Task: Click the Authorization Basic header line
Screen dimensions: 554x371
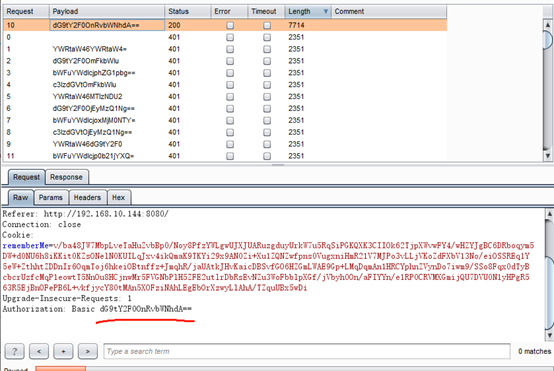Action: (x=97, y=309)
